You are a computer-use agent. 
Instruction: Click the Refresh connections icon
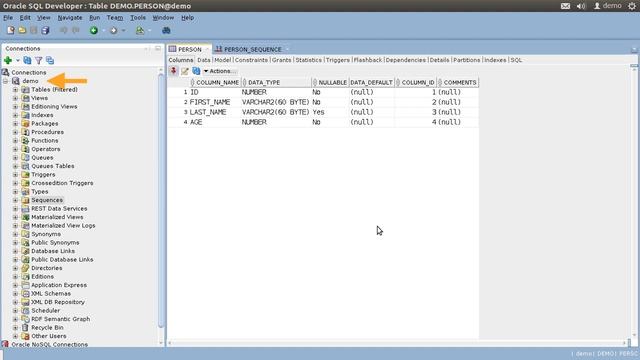[x=27, y=60]
